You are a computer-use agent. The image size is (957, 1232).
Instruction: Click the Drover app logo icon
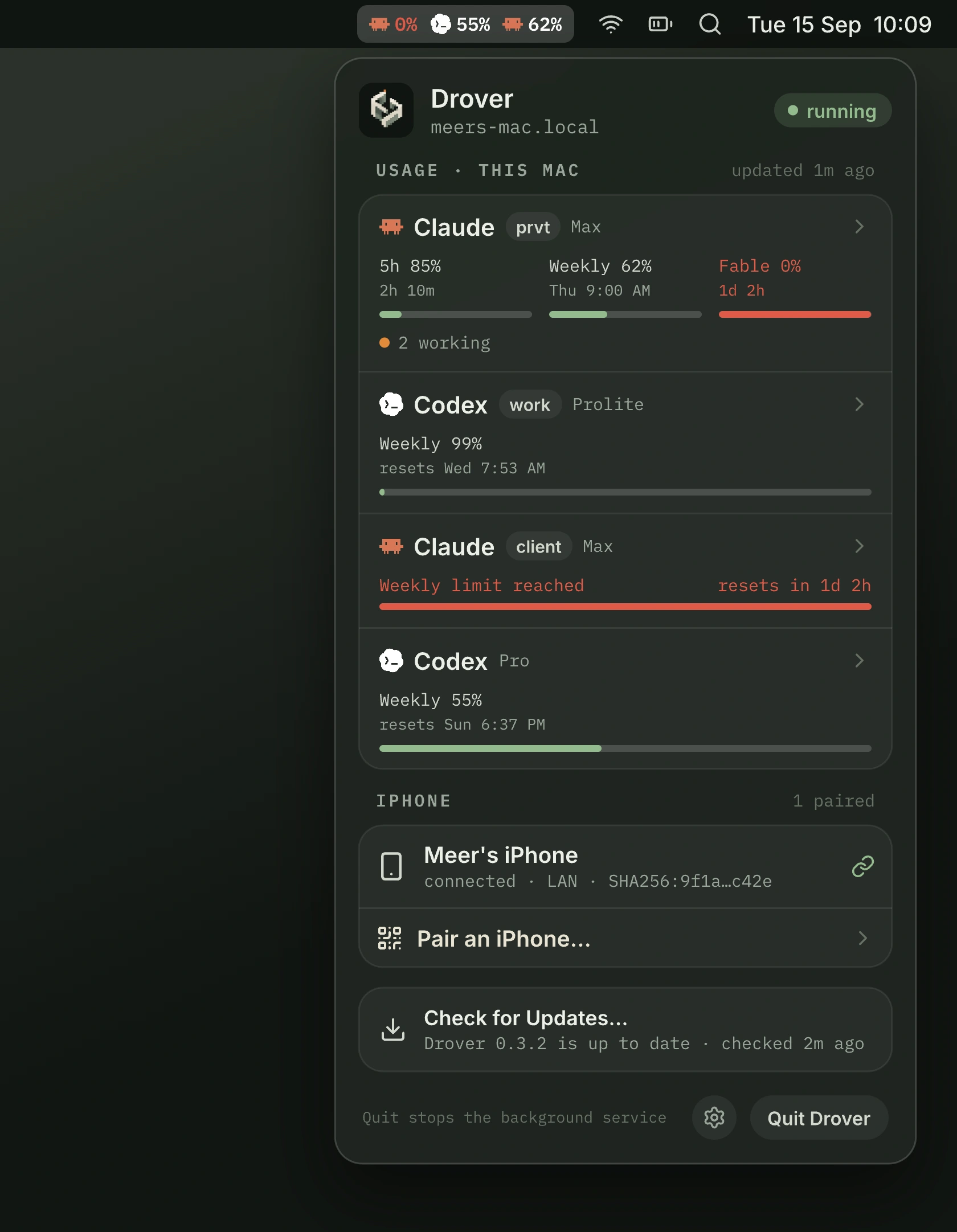point(386,110)
